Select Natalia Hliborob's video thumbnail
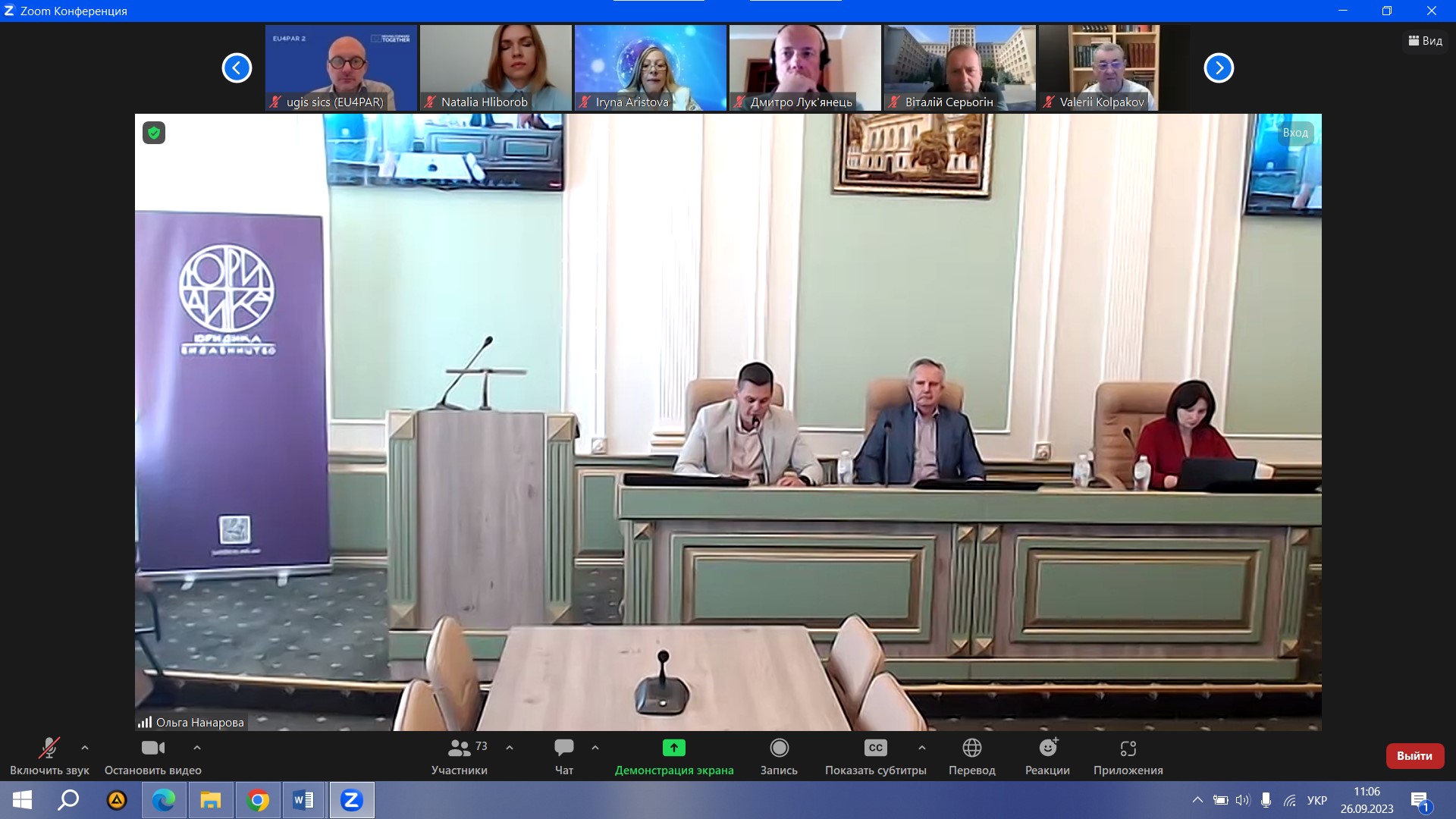Screen dimensions: 1456x819 coord(496,67)
